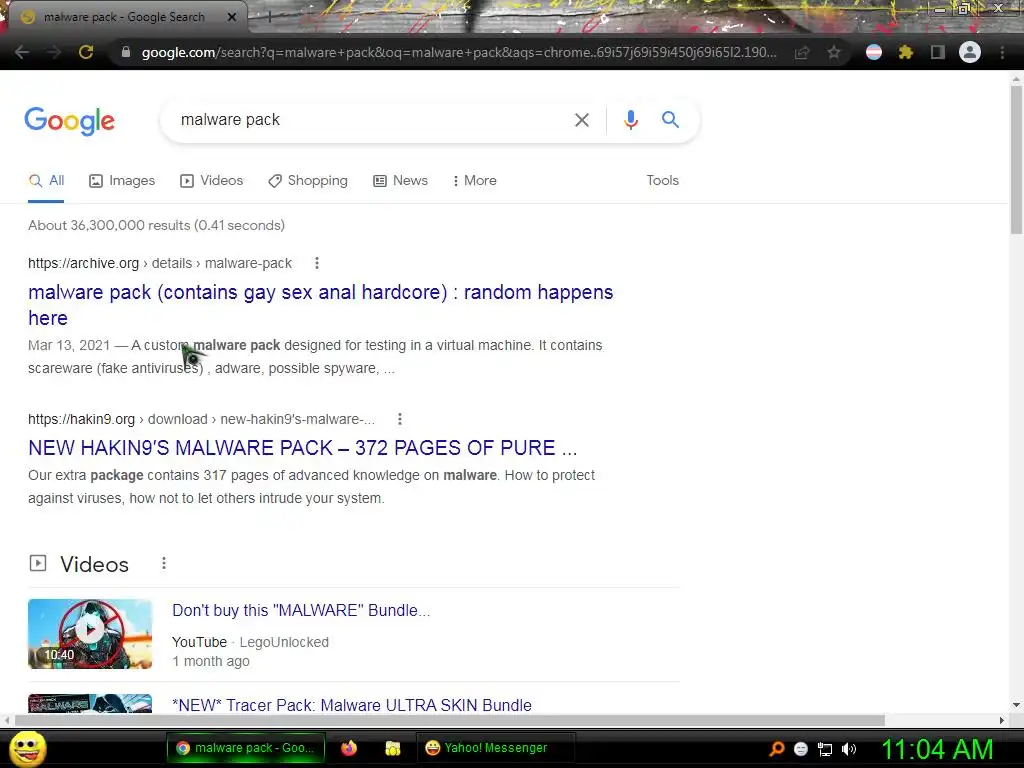Play the 10:40 MALWARE Bundle video thumbnail

pos(90,633)
